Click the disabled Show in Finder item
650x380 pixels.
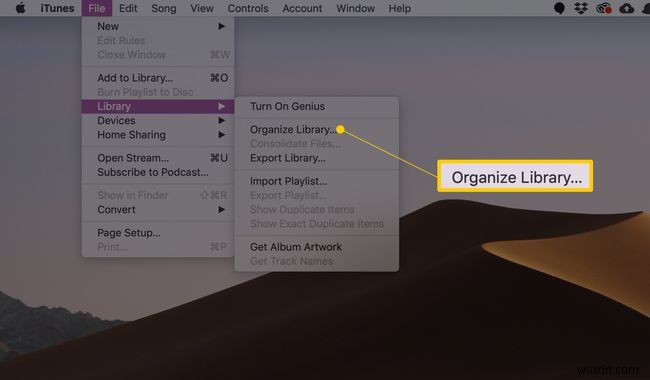158,195
